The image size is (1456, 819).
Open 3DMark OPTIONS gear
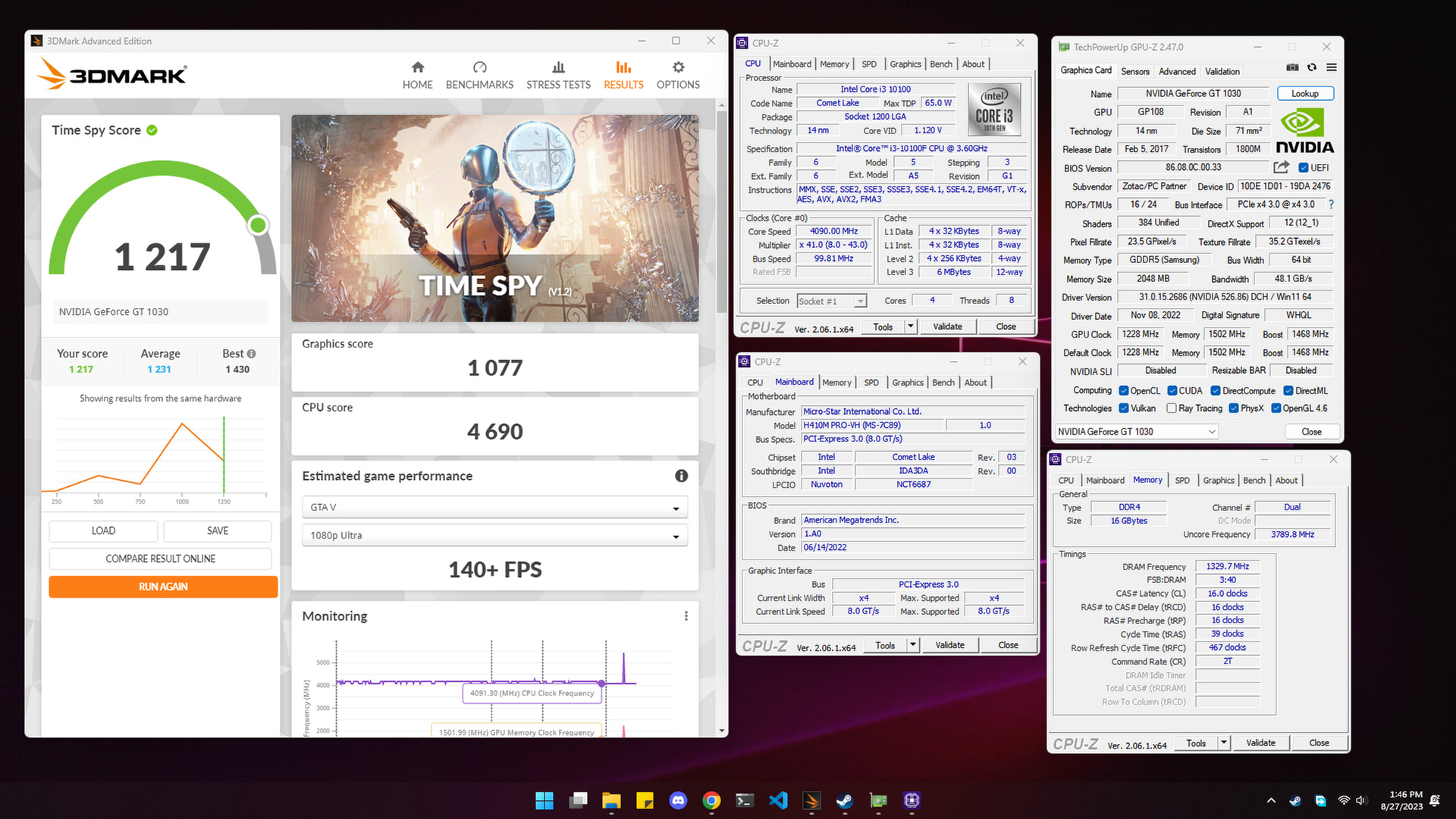click(678, 76)
